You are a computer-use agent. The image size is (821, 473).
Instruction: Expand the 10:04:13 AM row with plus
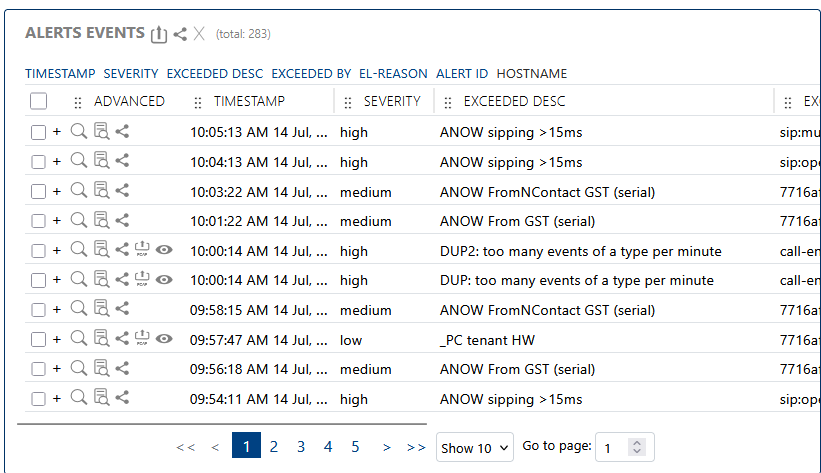(57, 161)
